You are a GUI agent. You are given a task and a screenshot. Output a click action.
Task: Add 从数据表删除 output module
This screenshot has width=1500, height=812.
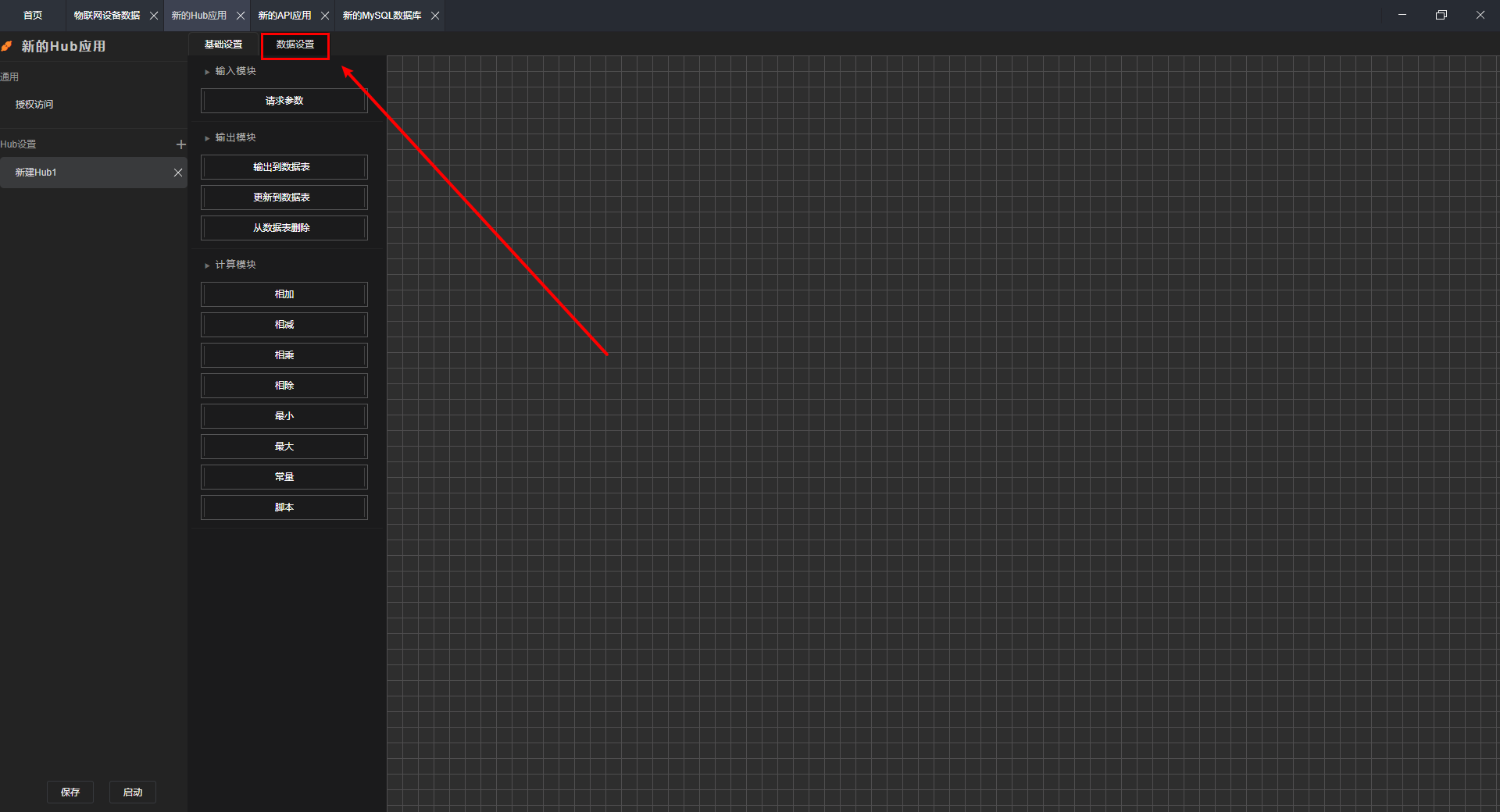tap(284, 228)
